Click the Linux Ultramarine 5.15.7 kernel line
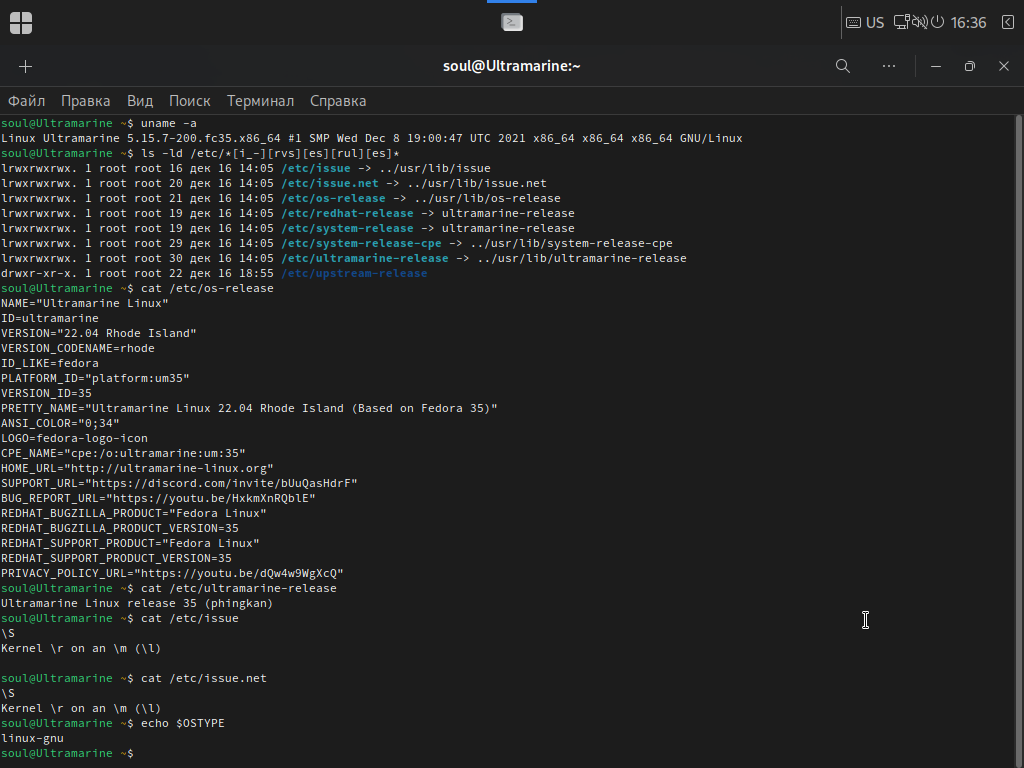 (372, 138)
